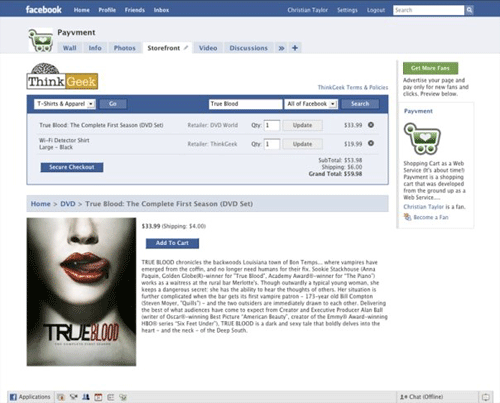Click the add tab plus icon
This screenshot has width=500, height=403.
(295, 48)
